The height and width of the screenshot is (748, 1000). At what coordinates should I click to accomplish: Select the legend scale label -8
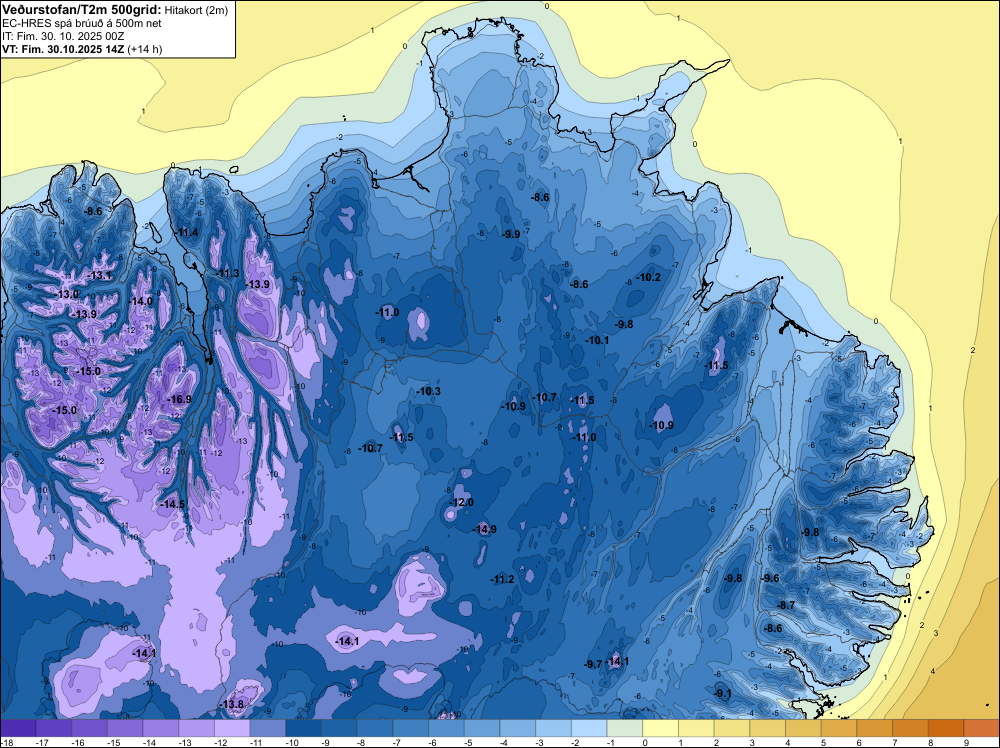pyautogui.click(x=359, y=742)
